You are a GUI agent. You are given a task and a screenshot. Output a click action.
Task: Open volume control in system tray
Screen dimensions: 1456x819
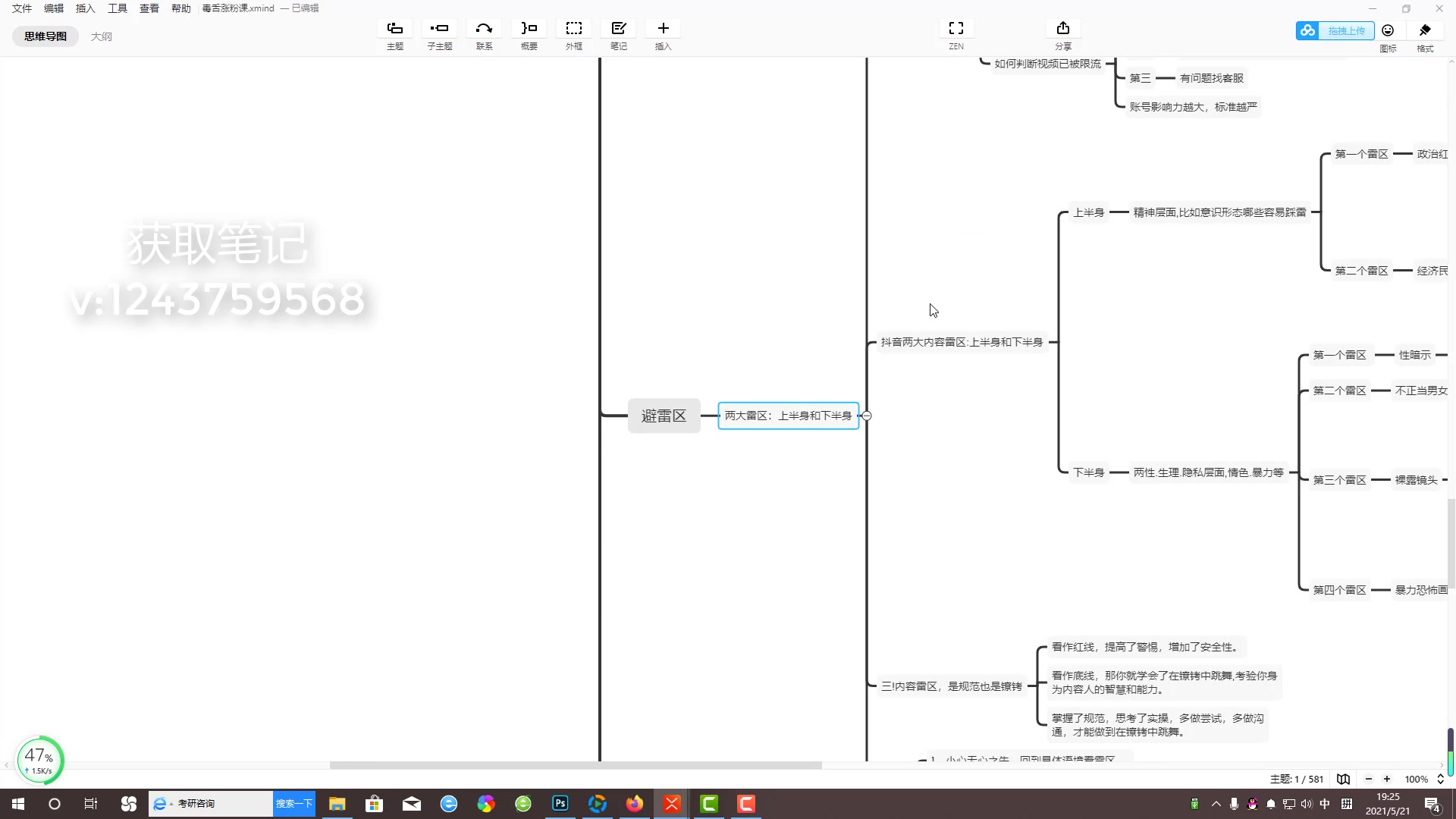[x=1306, y=804]
